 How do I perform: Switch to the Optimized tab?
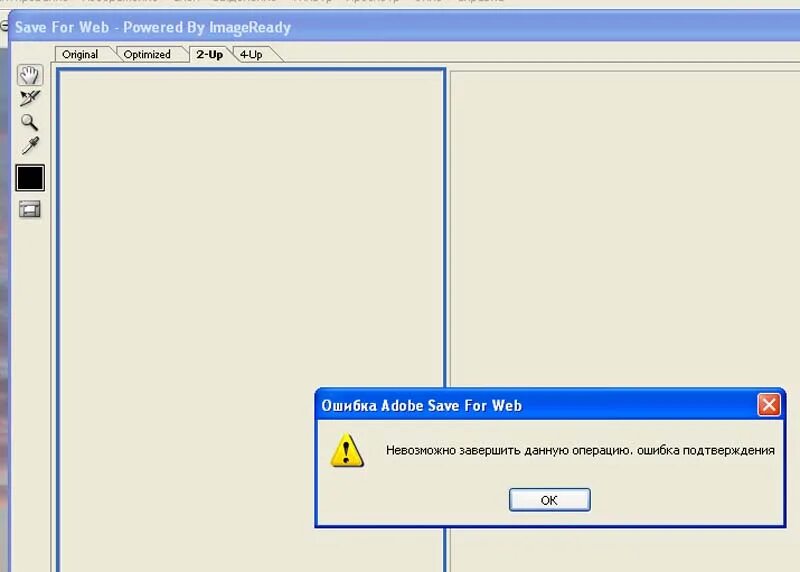click(147, 54)
